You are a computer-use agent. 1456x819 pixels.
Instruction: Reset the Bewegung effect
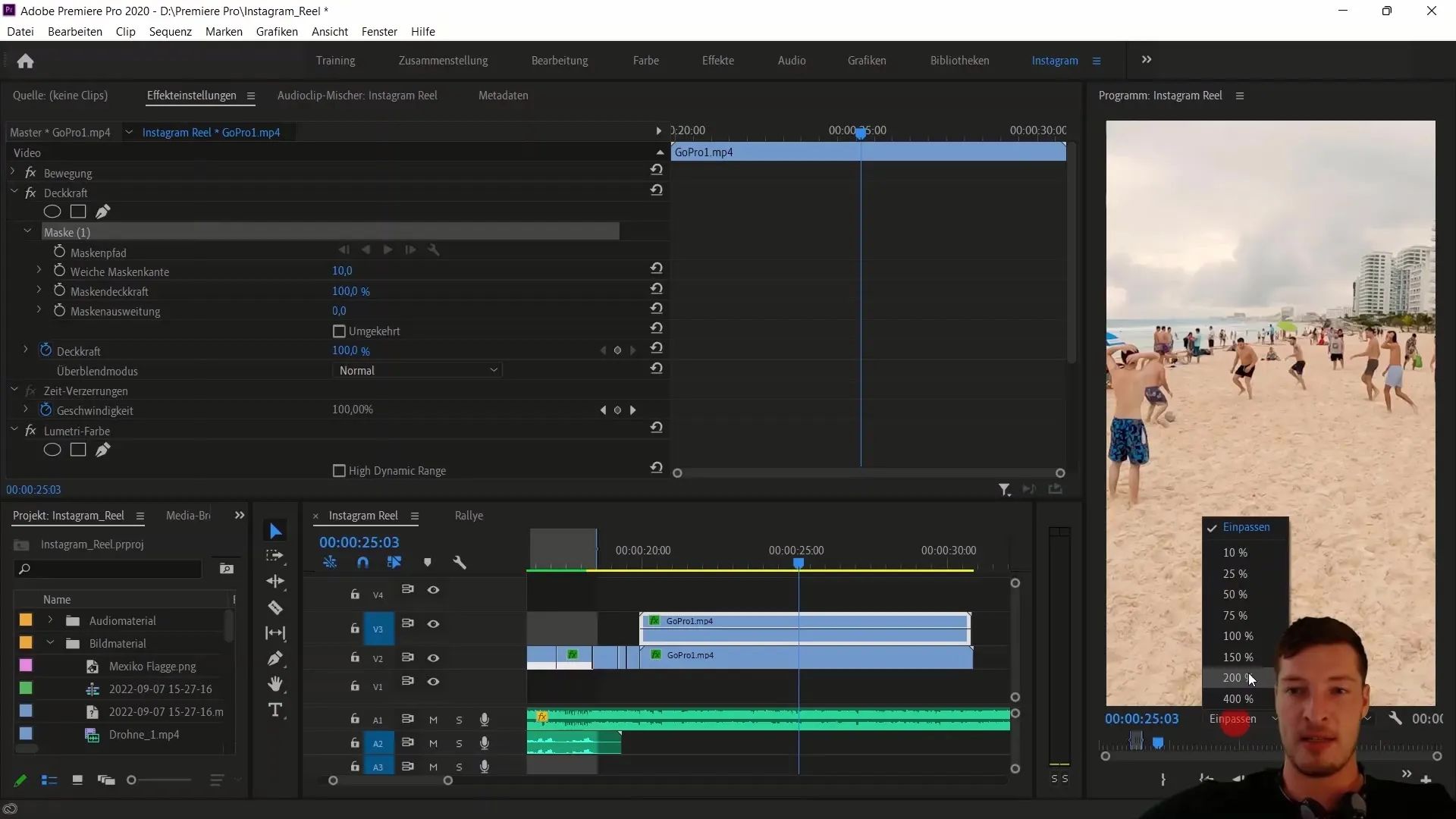tap(657, 170)
